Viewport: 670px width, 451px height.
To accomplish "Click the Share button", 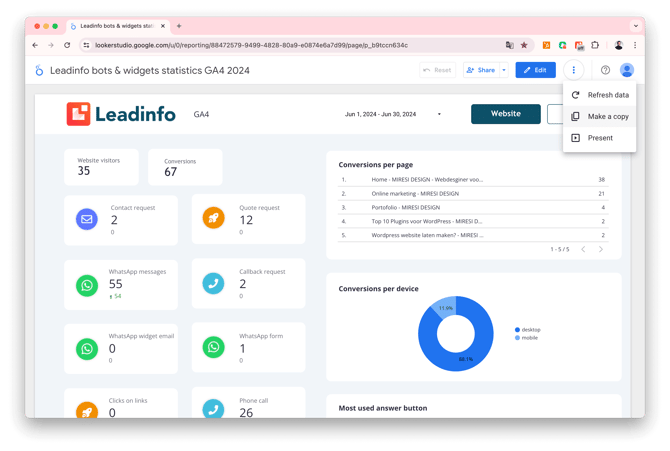I will pos(482,70).
